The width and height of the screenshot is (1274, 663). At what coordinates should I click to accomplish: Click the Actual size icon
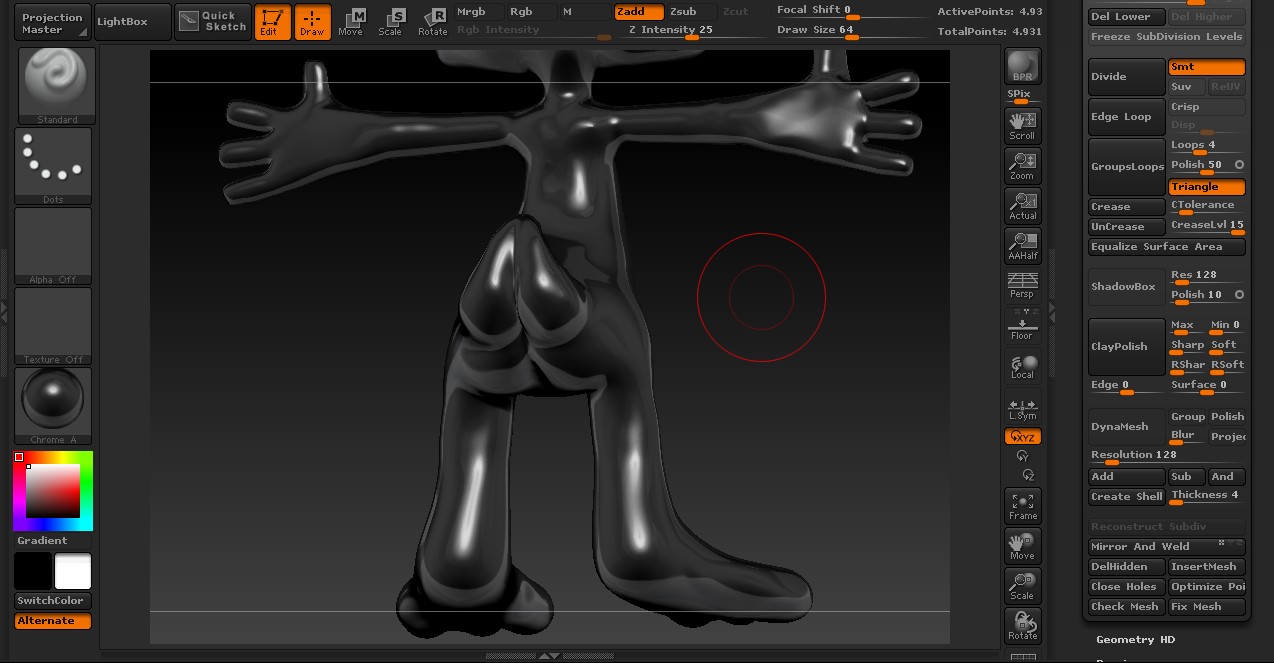[1022, 205]
